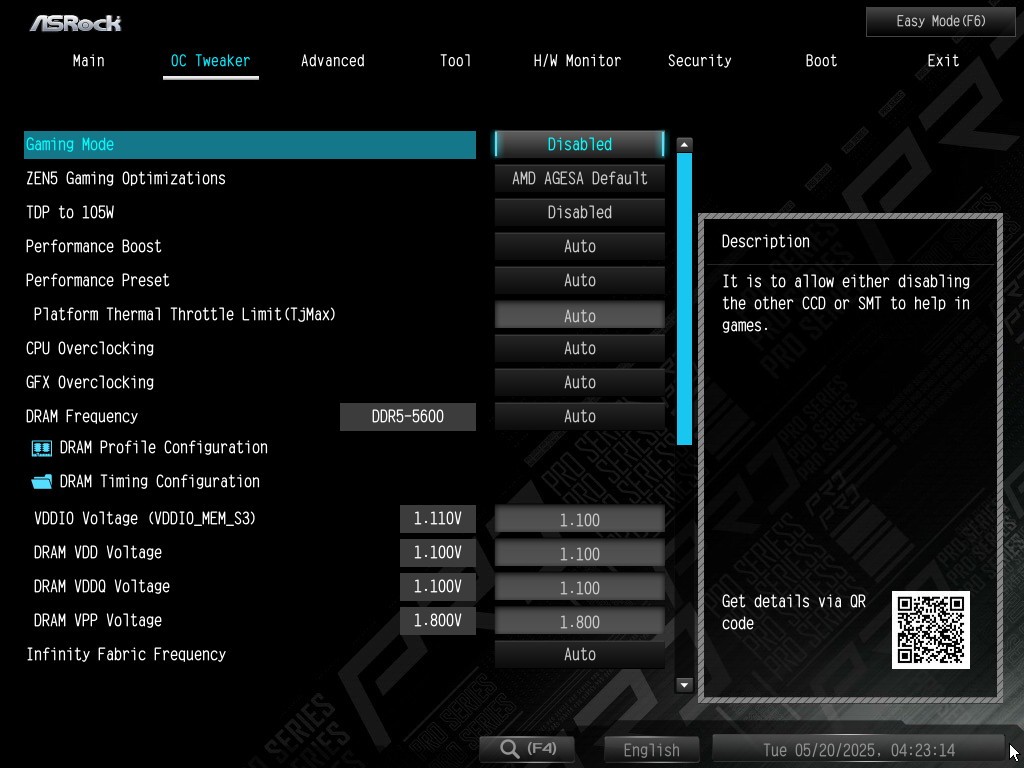Open DRAM Timing Configuration folder icon
1024x768 pixels.
42,482
